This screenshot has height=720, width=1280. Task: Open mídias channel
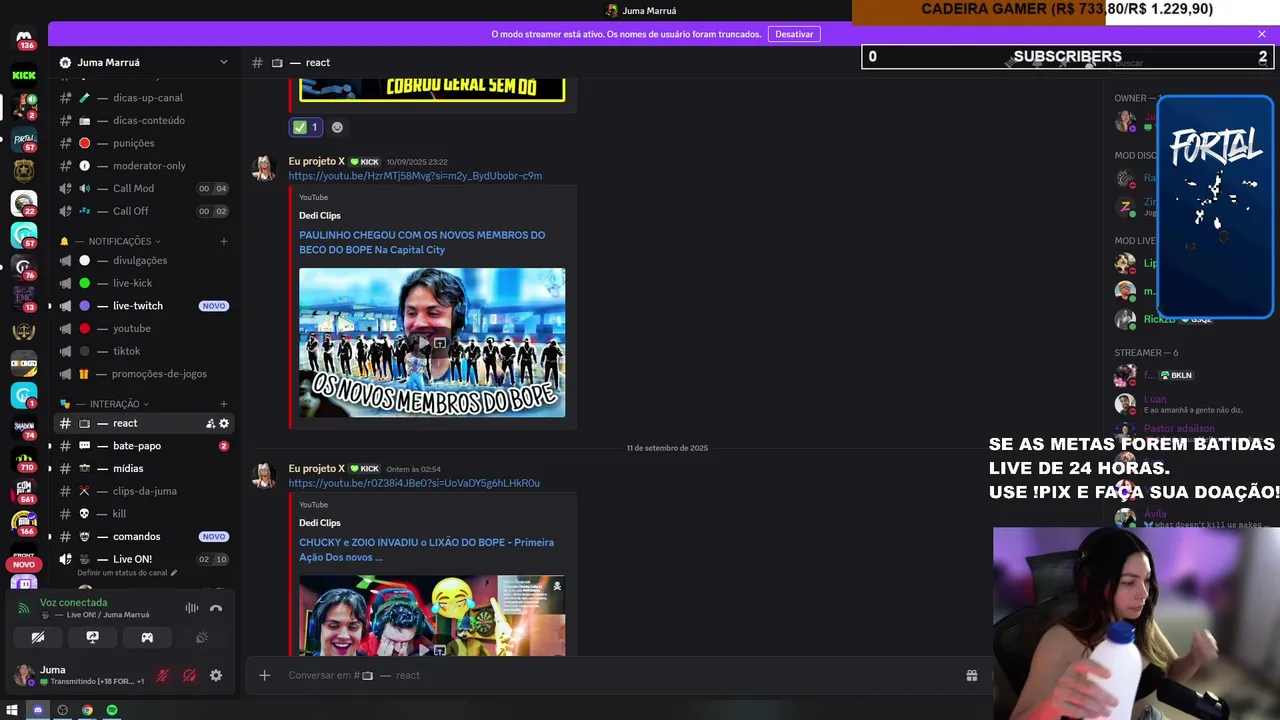(x=144, y=469)
